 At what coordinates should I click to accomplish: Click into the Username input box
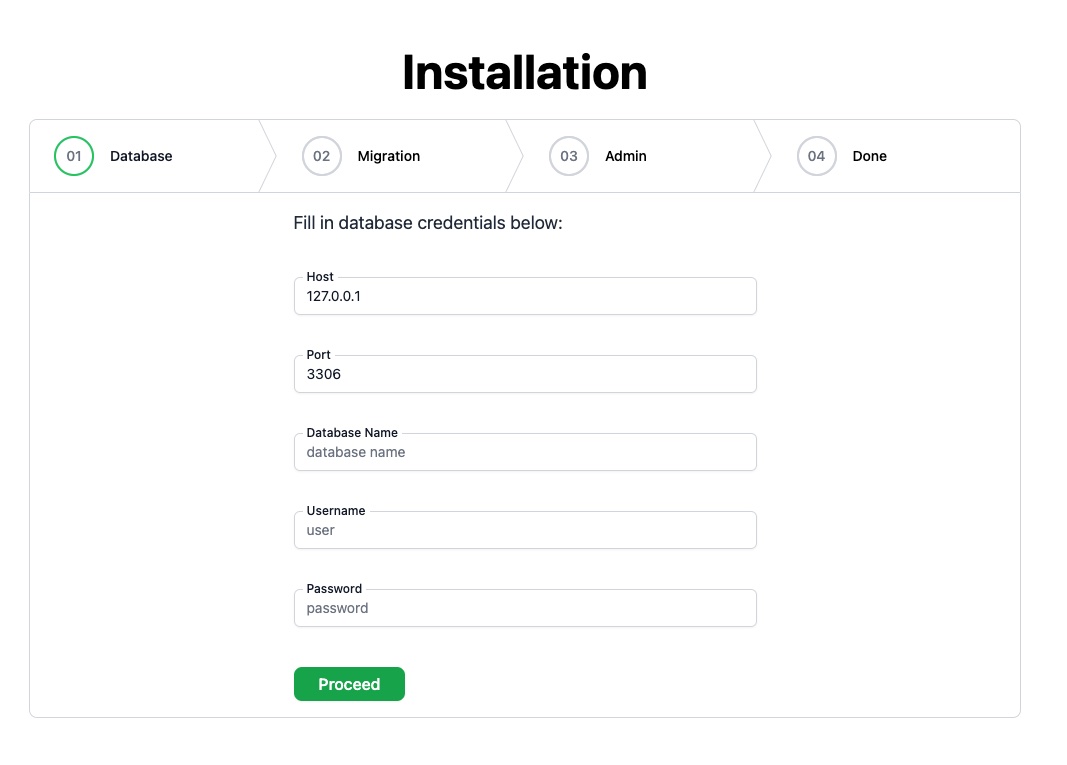525,531
